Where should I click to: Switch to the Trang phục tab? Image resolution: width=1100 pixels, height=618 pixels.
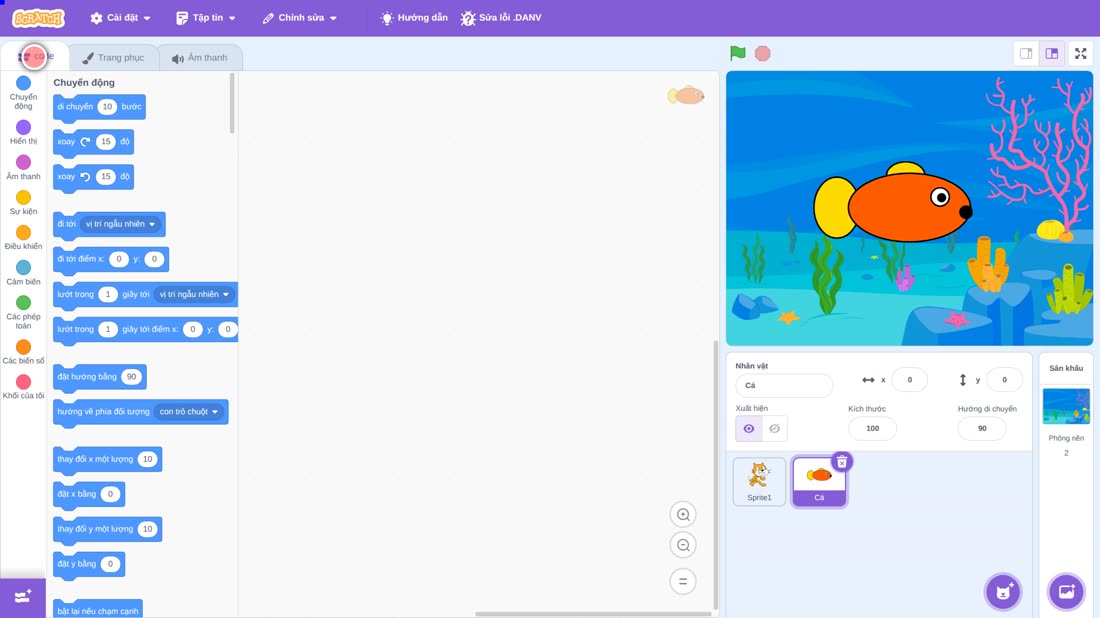click(x=113, y=58)
